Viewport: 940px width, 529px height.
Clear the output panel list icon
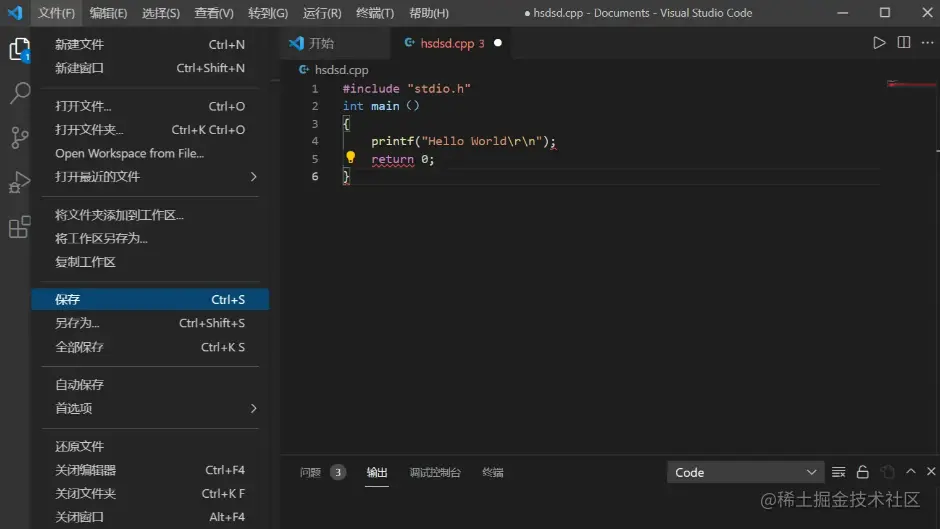(839, 472)
